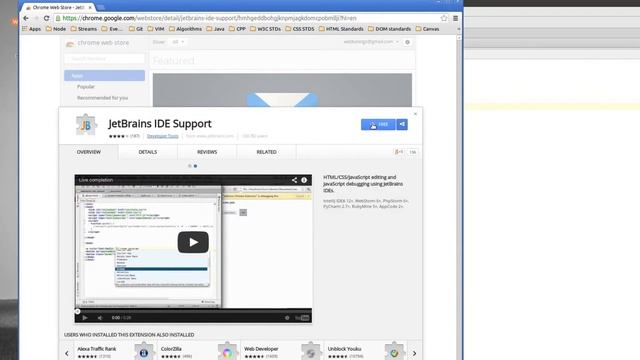
Task: Open the Algorithms bookmarks folder
Action: point(185,29)
